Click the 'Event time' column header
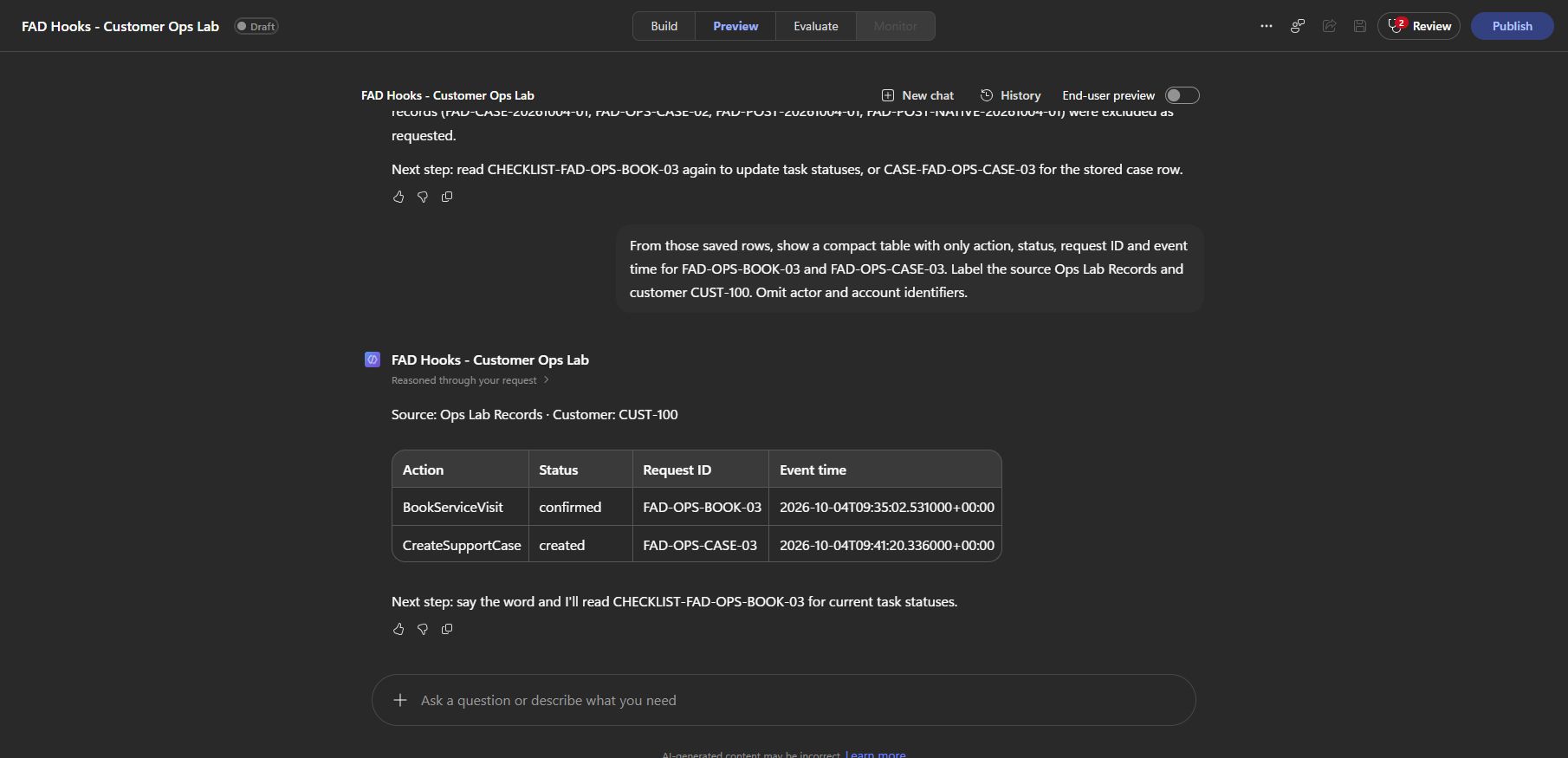Viewport: 1568px width, 758px height. 885,470
